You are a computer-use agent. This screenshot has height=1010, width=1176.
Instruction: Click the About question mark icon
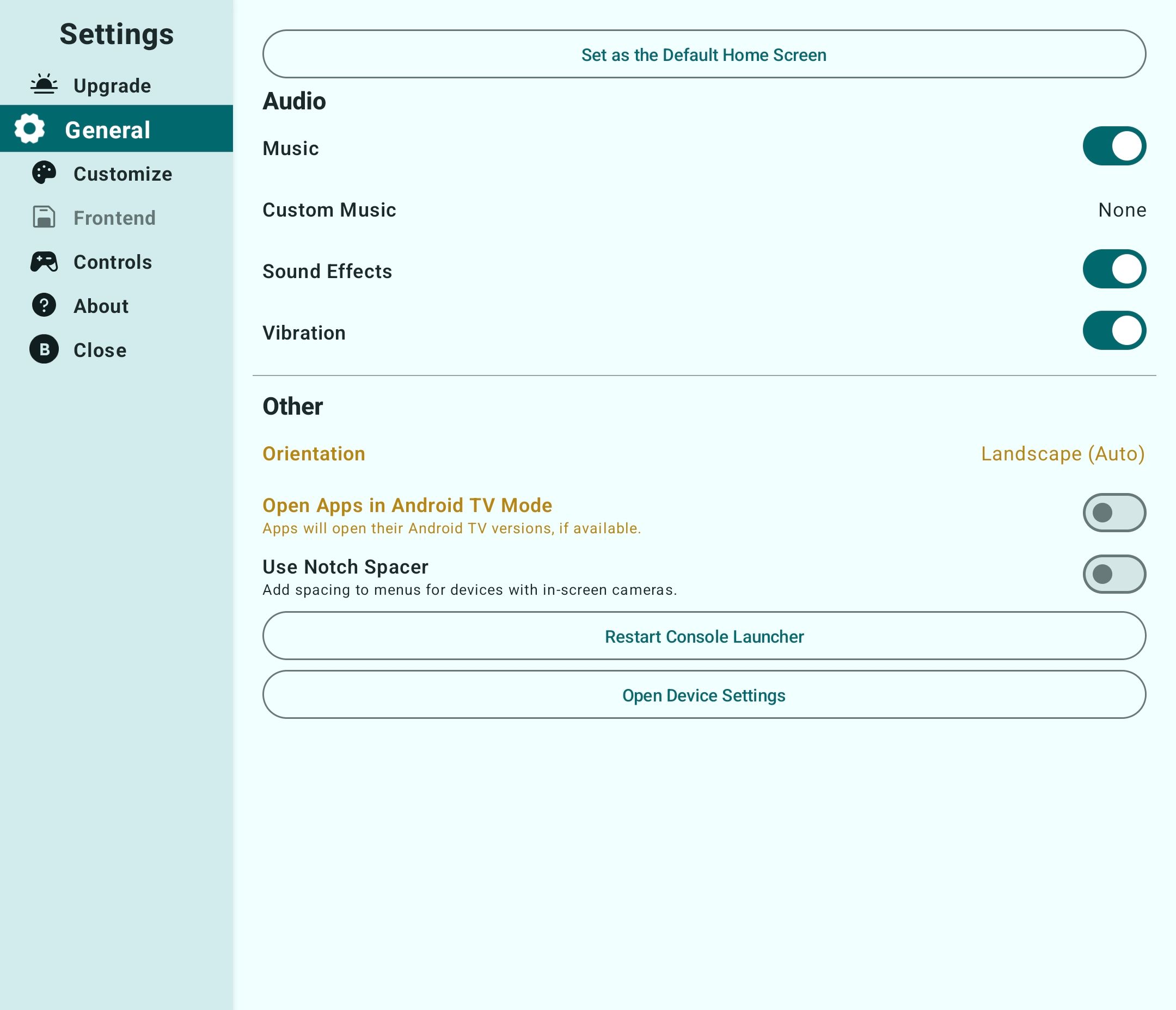click(44, 305)
